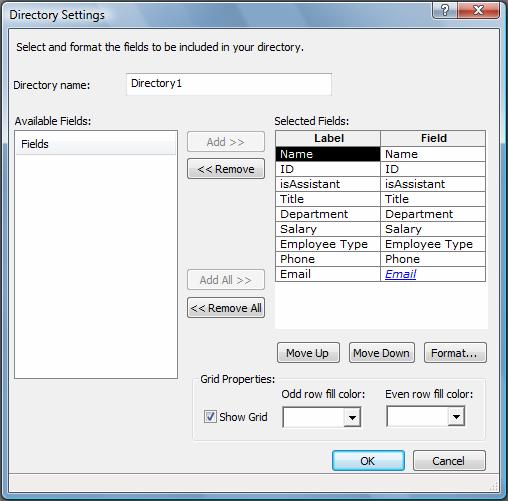This screenshot has width=508, height=501.
Task: Open the Odd row fill color dropdown
Action: 352,417
